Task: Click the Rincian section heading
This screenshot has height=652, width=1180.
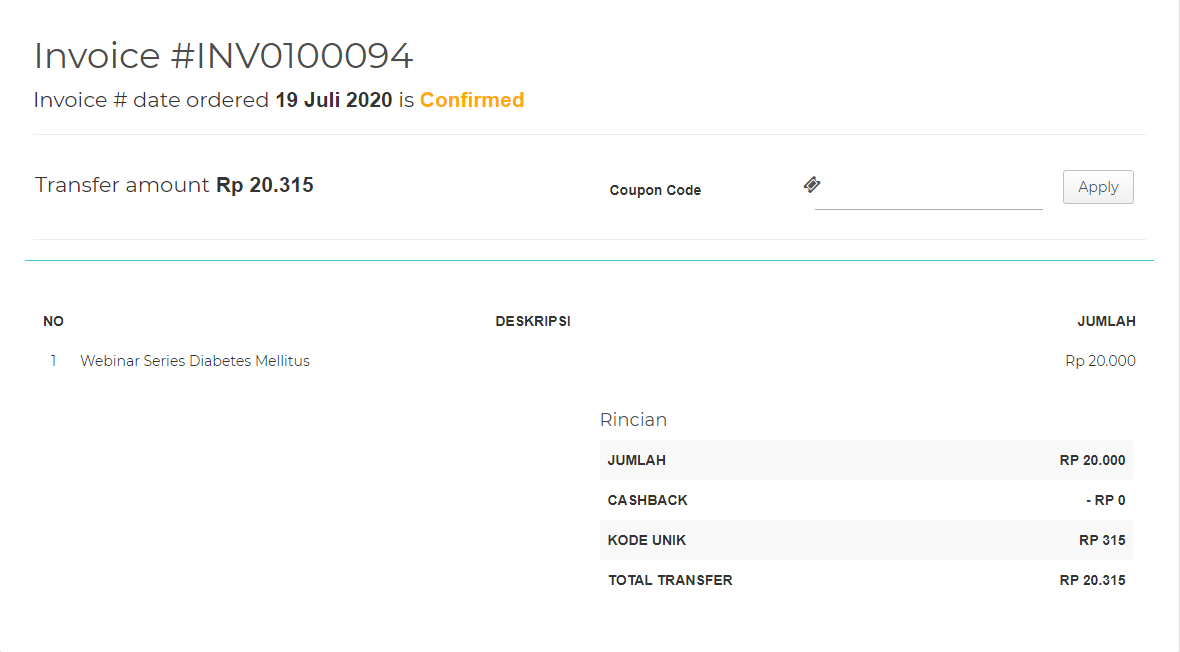Action: (633, 420)
